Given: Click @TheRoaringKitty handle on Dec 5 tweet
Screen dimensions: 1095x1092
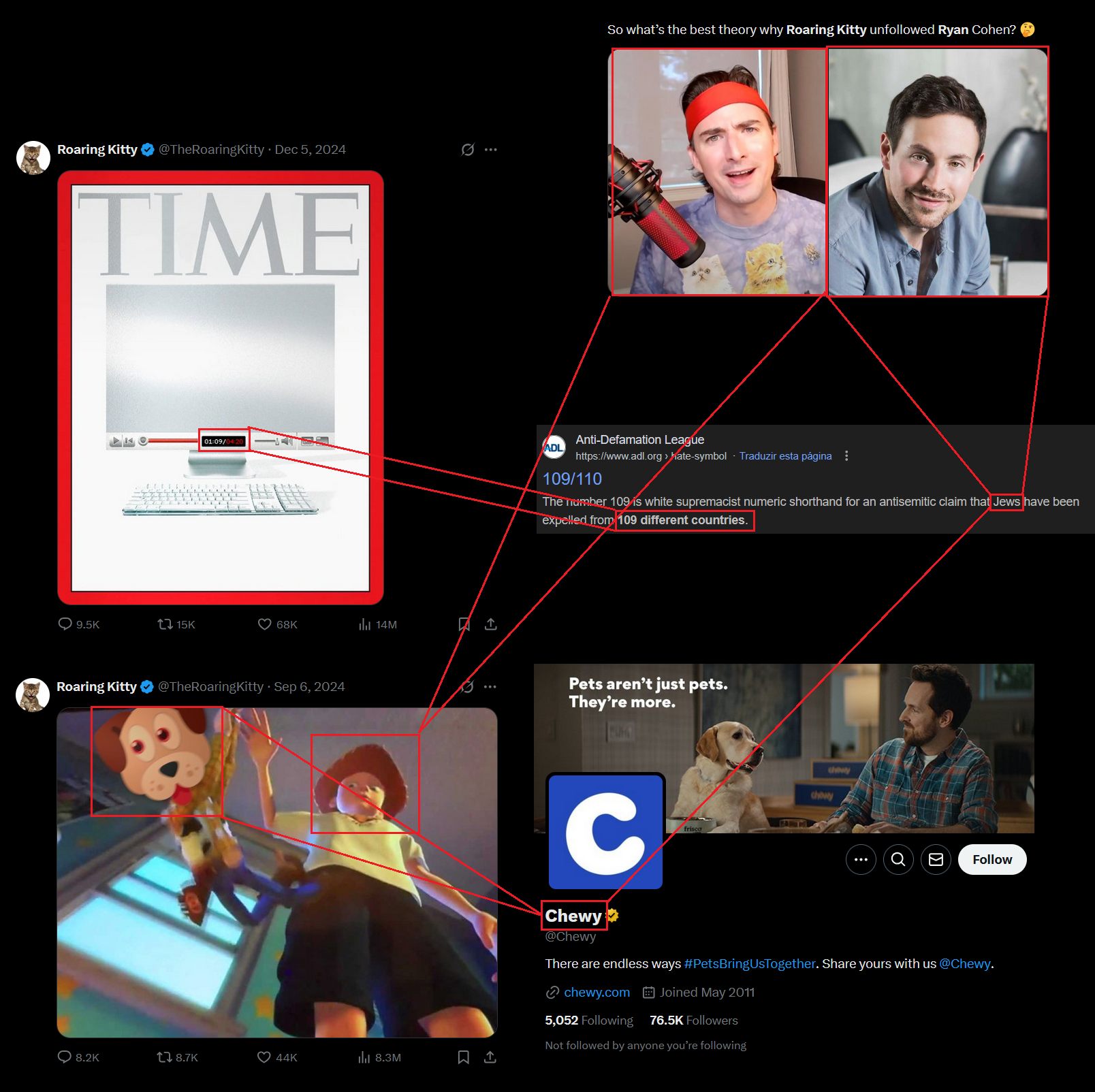Looking at the screenshot, I should click(x=211, y=150).
